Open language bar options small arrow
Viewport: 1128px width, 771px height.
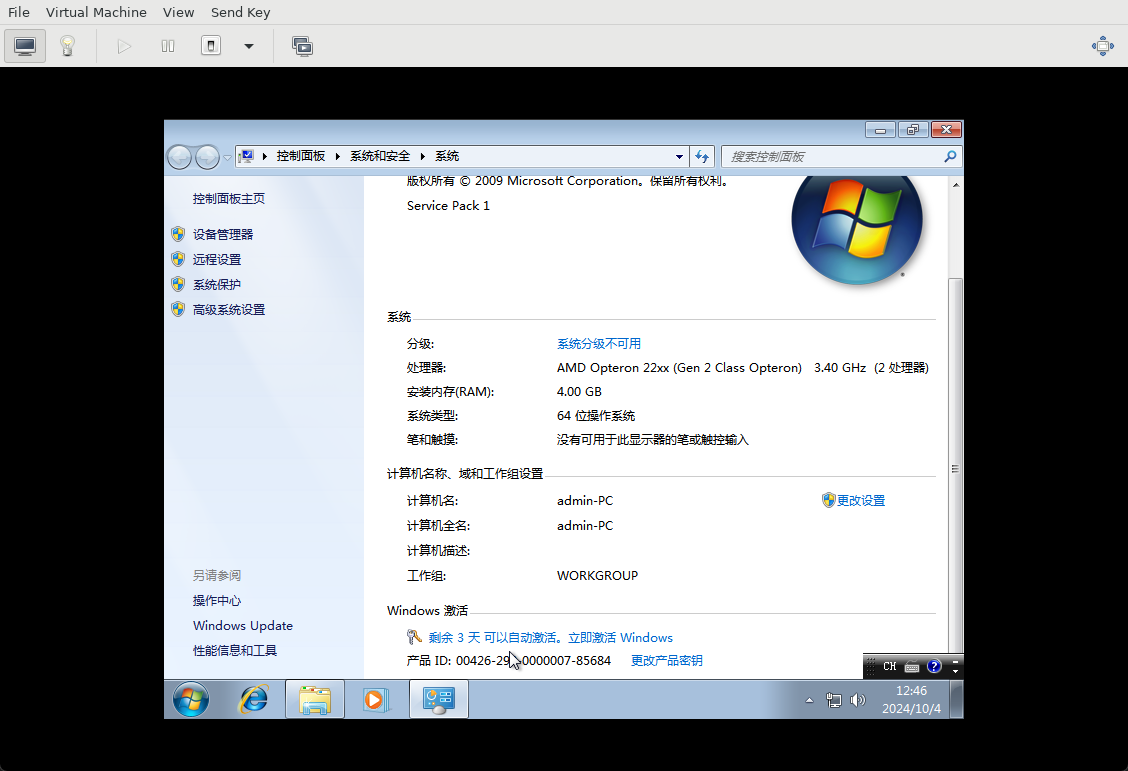click(955, 670)
